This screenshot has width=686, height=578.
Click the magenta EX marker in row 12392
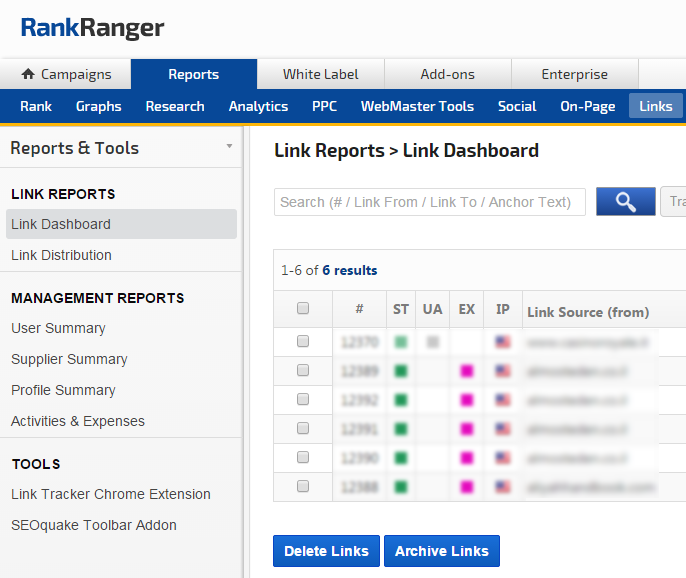(x=466, y=400)
